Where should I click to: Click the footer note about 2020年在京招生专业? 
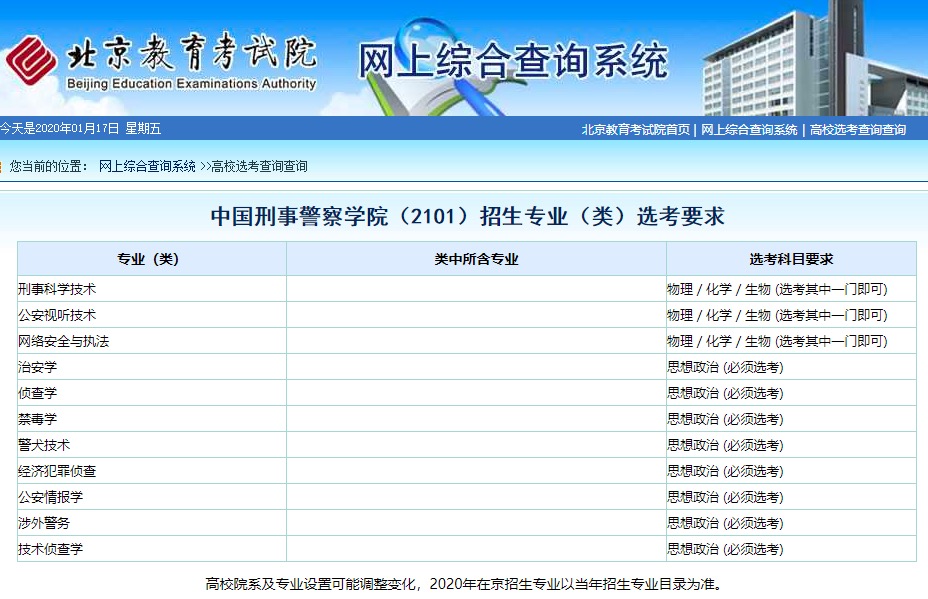pyautogui.click(x=464, y=584)
